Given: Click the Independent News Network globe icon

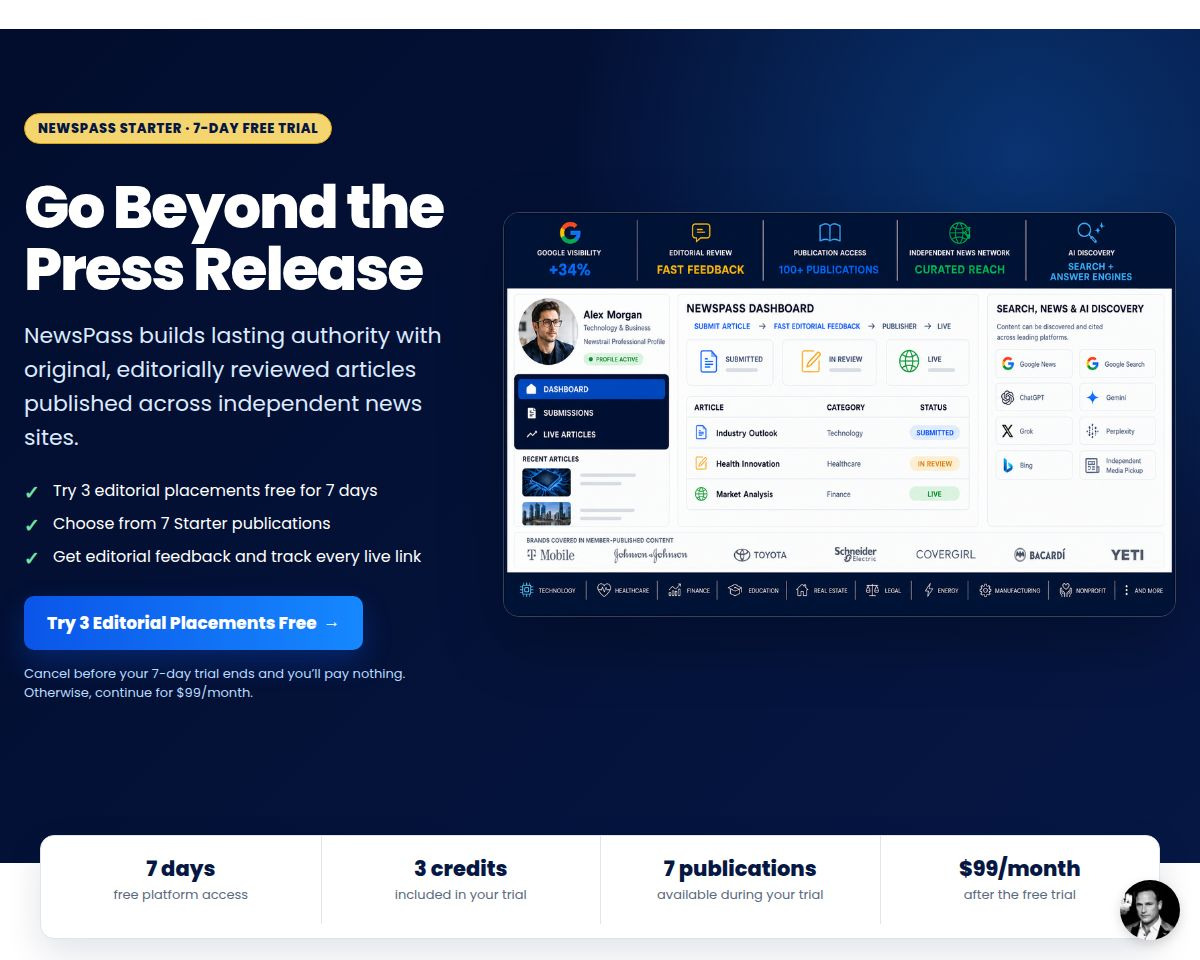Looking at the screenshot, I should tap(960, 233).
